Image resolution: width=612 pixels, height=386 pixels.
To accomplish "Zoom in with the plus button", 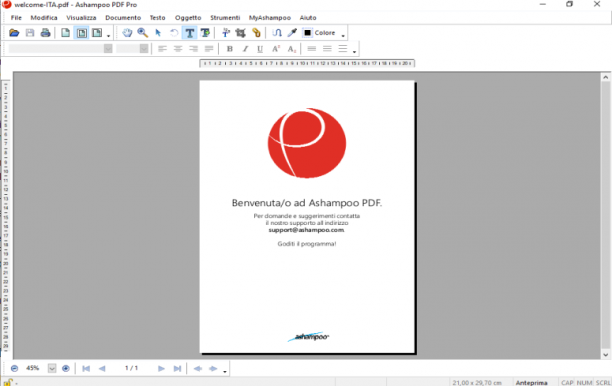I will point(66,368).
